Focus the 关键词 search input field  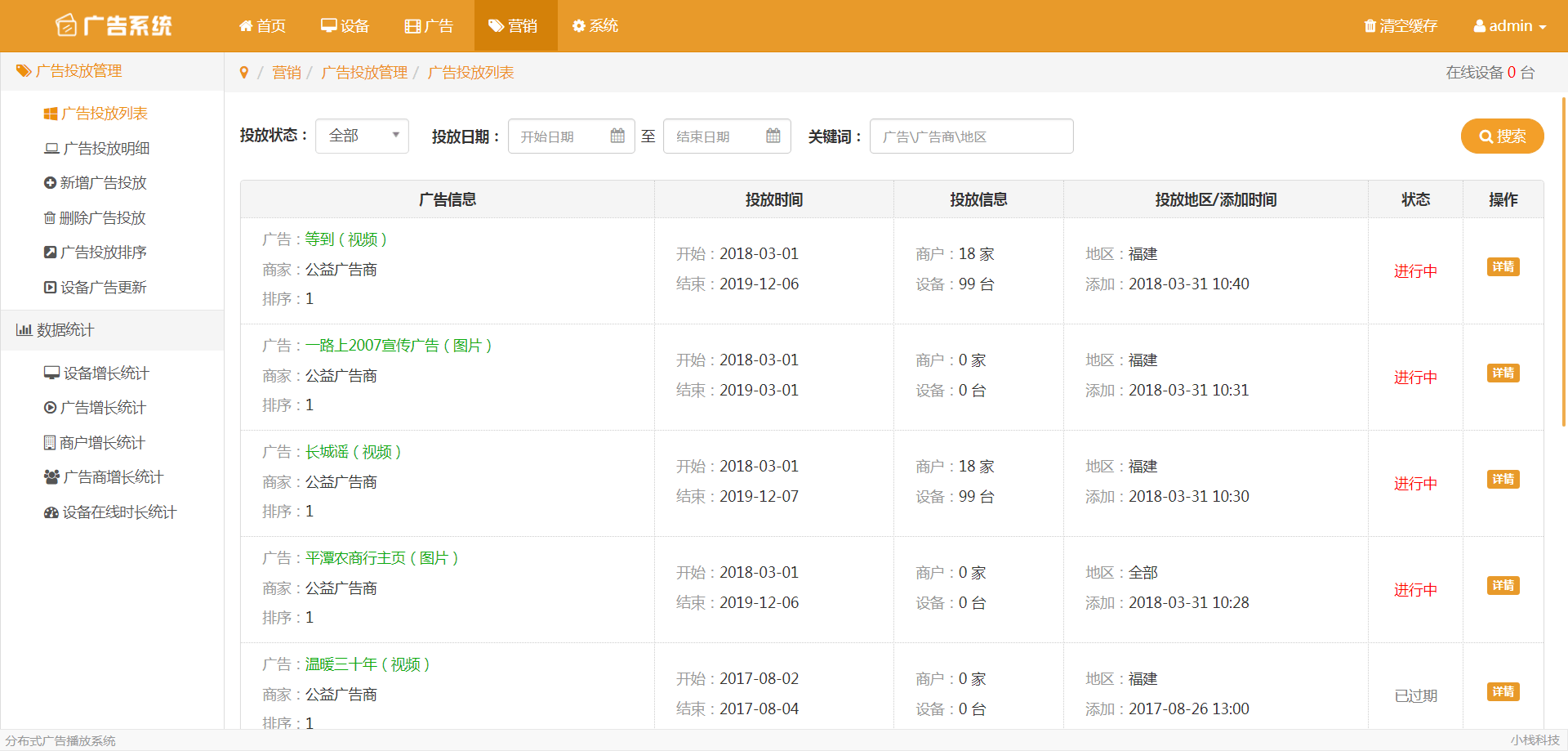pos(971,136)
